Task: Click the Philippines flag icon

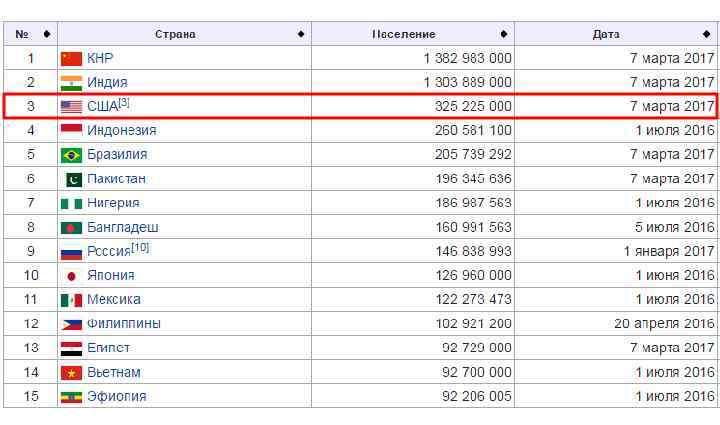Action: (71, 324)
